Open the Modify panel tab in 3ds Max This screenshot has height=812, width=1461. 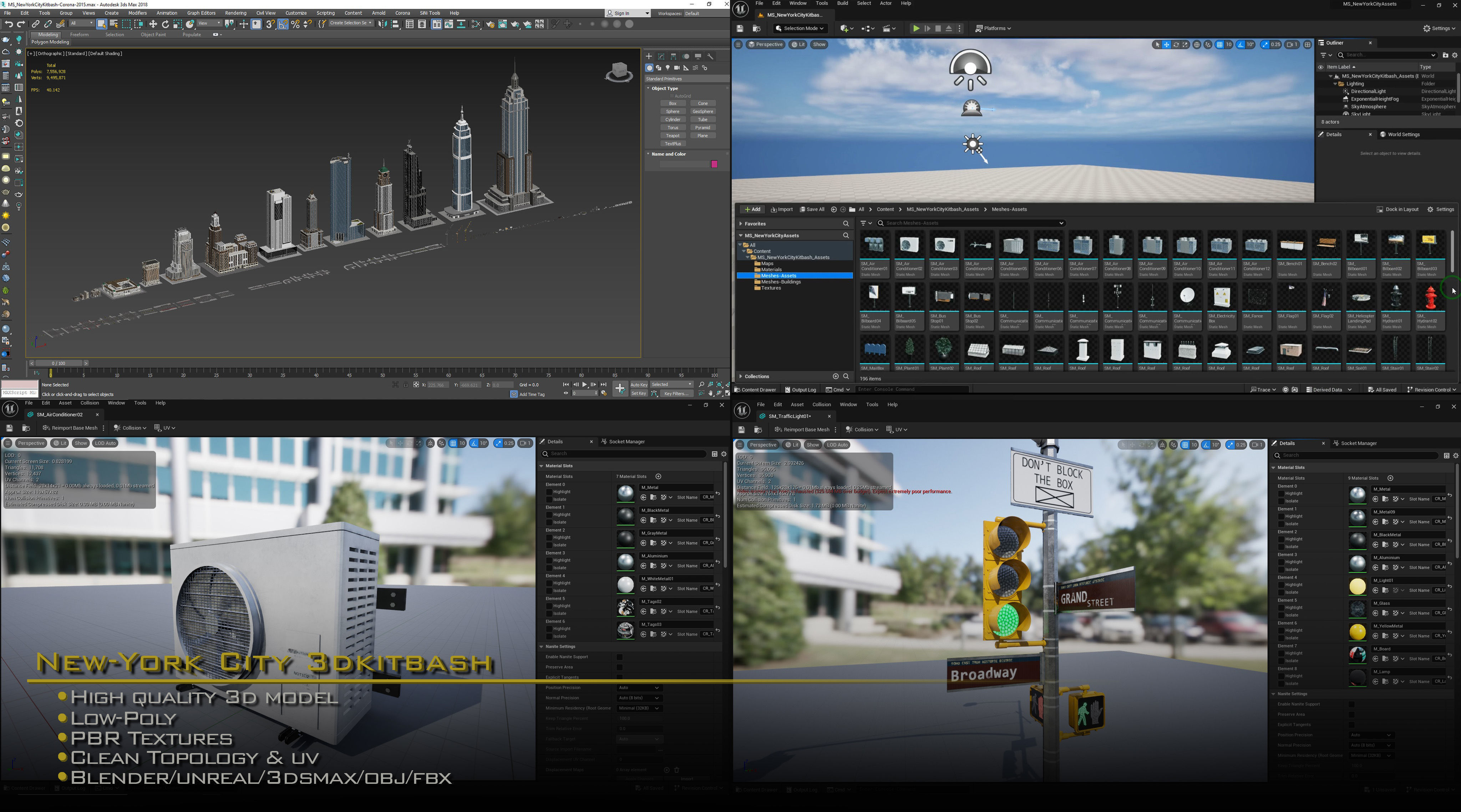[x=661, y=56]
